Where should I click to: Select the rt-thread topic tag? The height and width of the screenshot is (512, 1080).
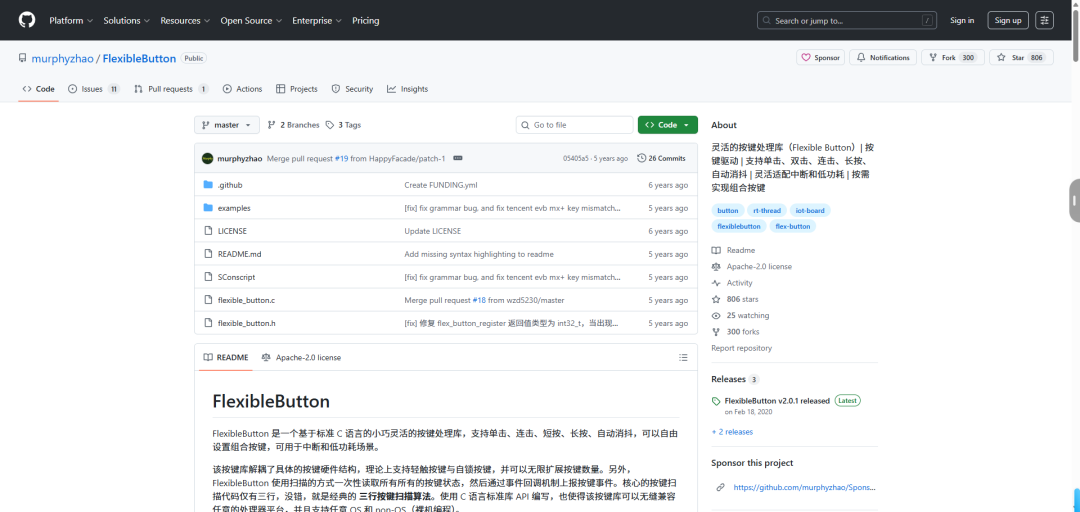point(767,211)
